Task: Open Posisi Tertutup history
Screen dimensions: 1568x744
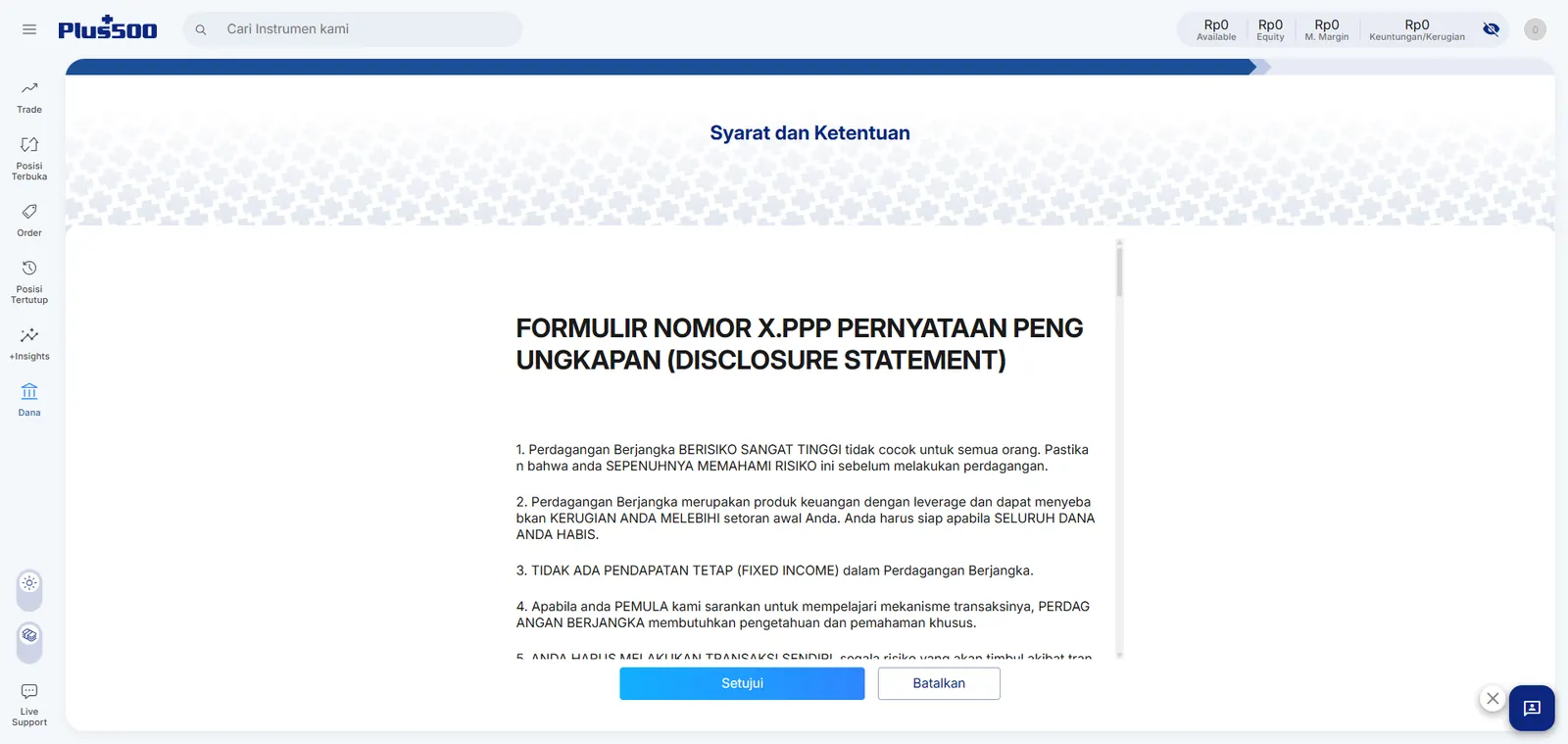Action: click(29, 281)
